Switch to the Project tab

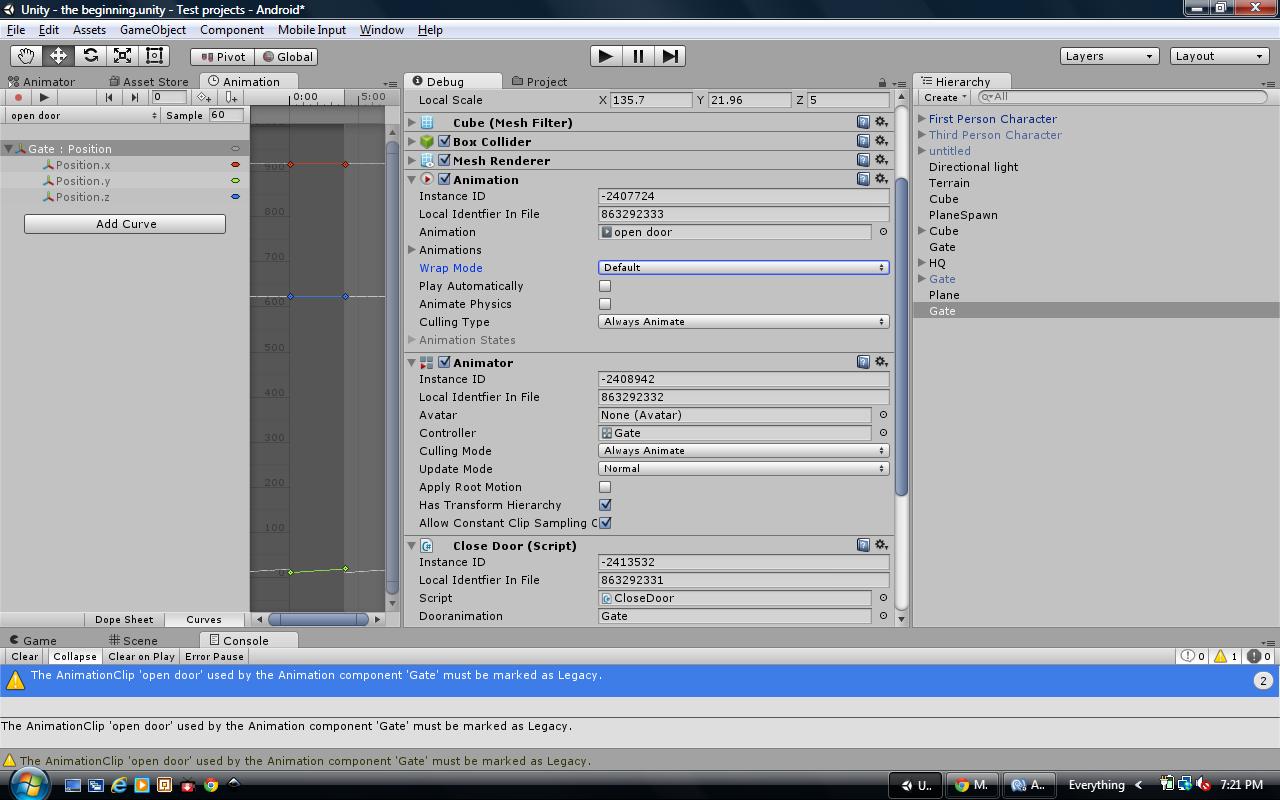(539, 82)
